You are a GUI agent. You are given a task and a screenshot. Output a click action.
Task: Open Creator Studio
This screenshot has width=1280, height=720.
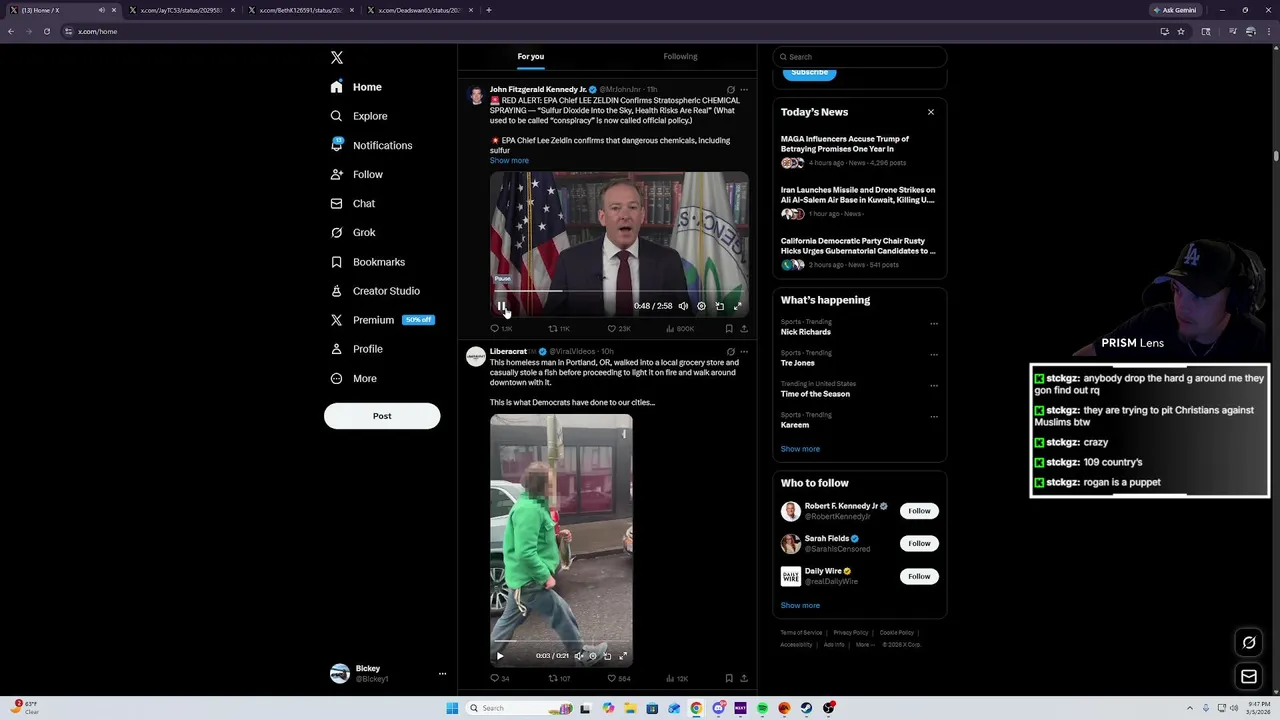[x=375, y=291]
